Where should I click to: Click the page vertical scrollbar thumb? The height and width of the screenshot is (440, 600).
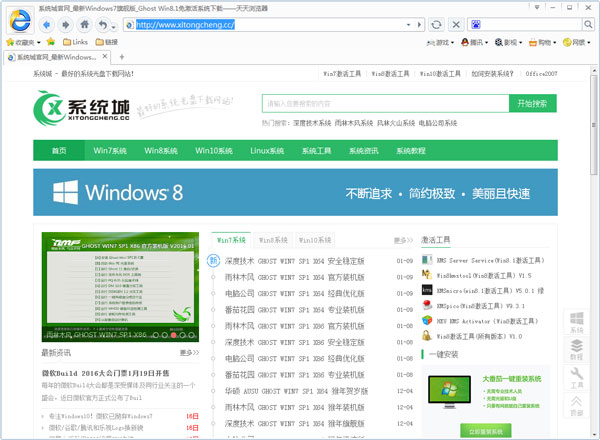coord(594,125)
